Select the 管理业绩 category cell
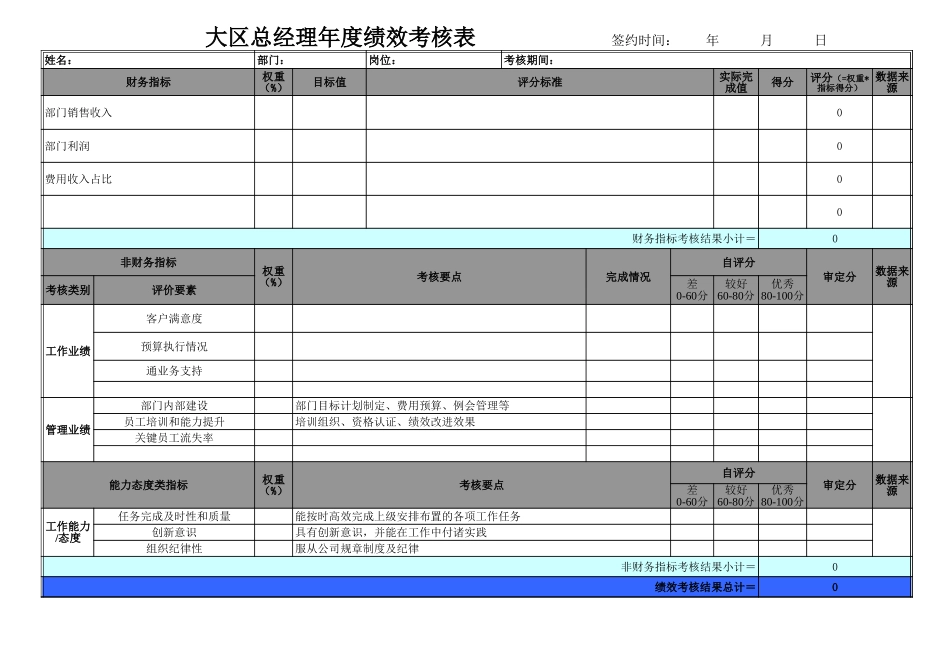Image resolution: width=950 pixels, height=672 pixels. pyautogui.click(x=68, y=430)
